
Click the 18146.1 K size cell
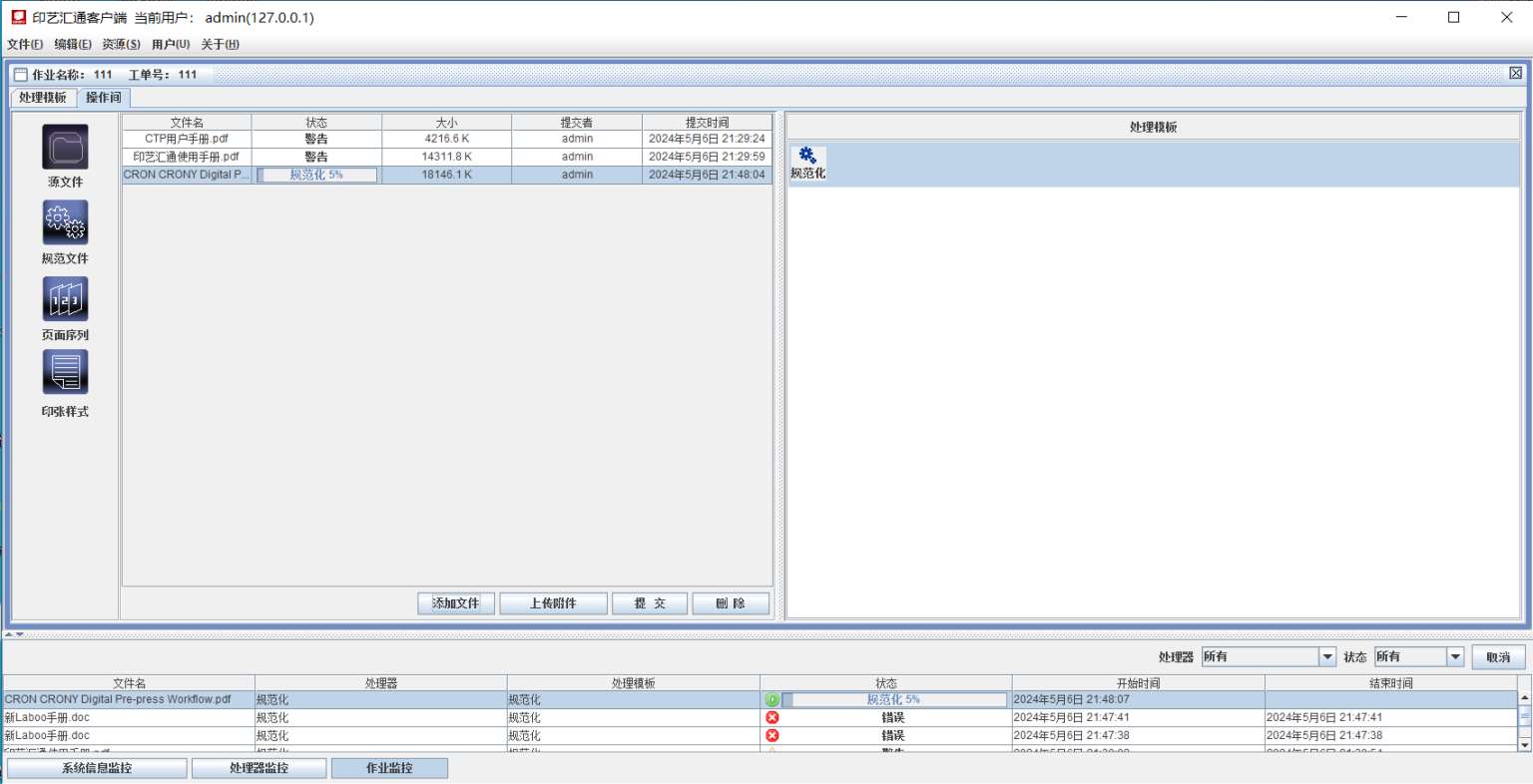[x=446, y=175]
